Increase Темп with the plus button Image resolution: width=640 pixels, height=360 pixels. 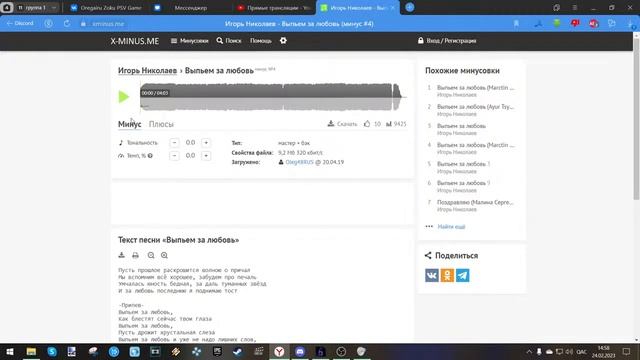tap(206, 156)
